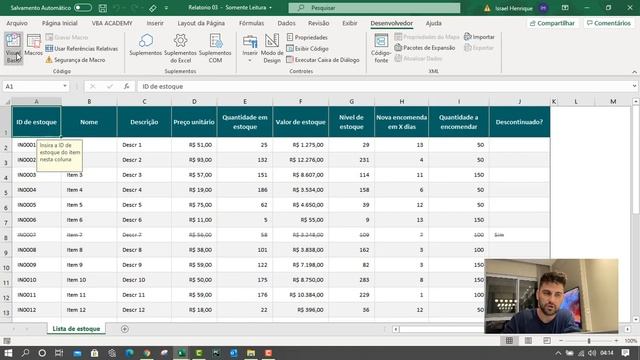Select the Lista de estoque sheet tab
Screen dimensions: 640x360
coord(76,329)
